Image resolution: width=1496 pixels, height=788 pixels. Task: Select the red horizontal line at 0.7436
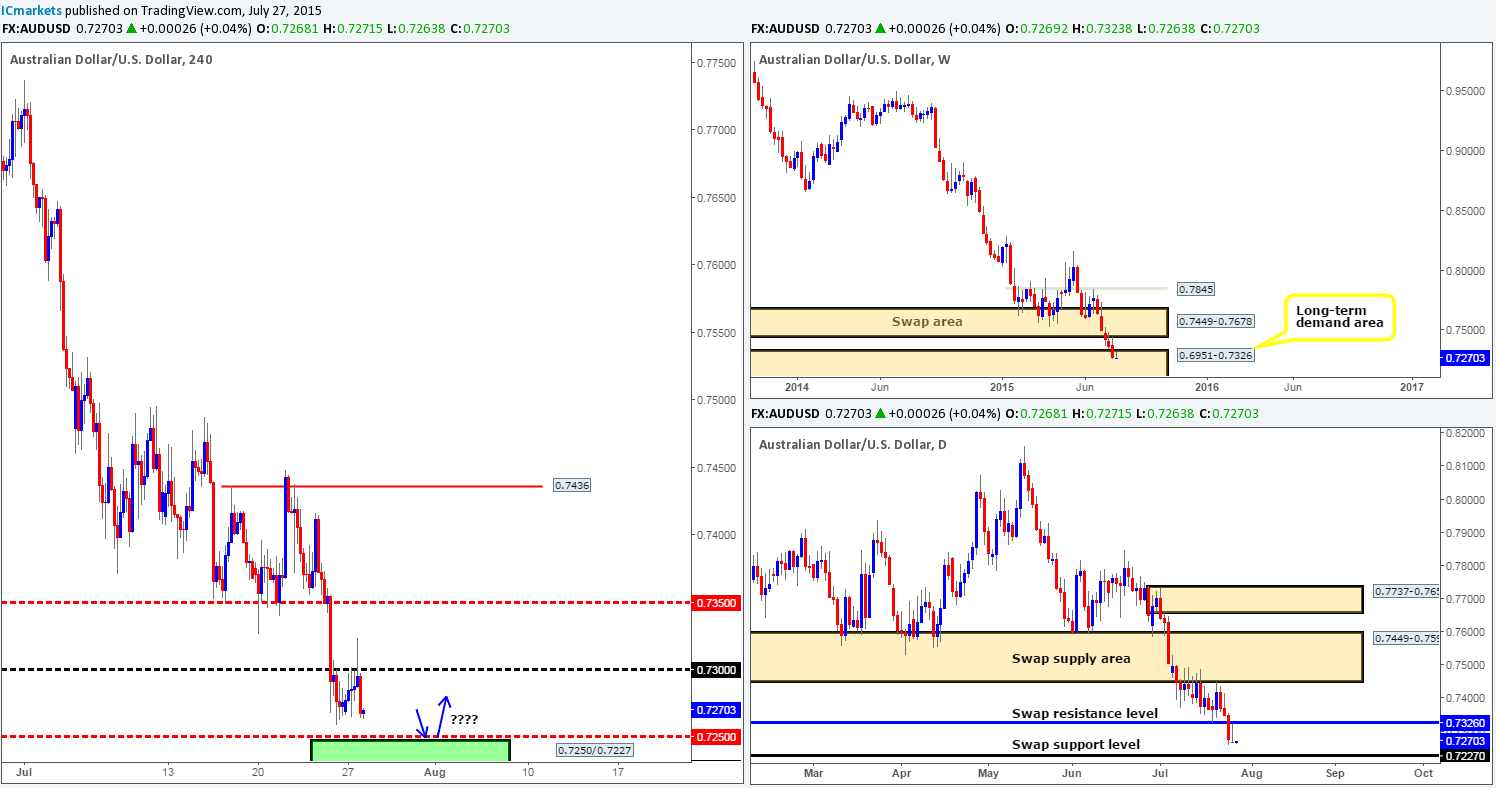coord(382,487)
